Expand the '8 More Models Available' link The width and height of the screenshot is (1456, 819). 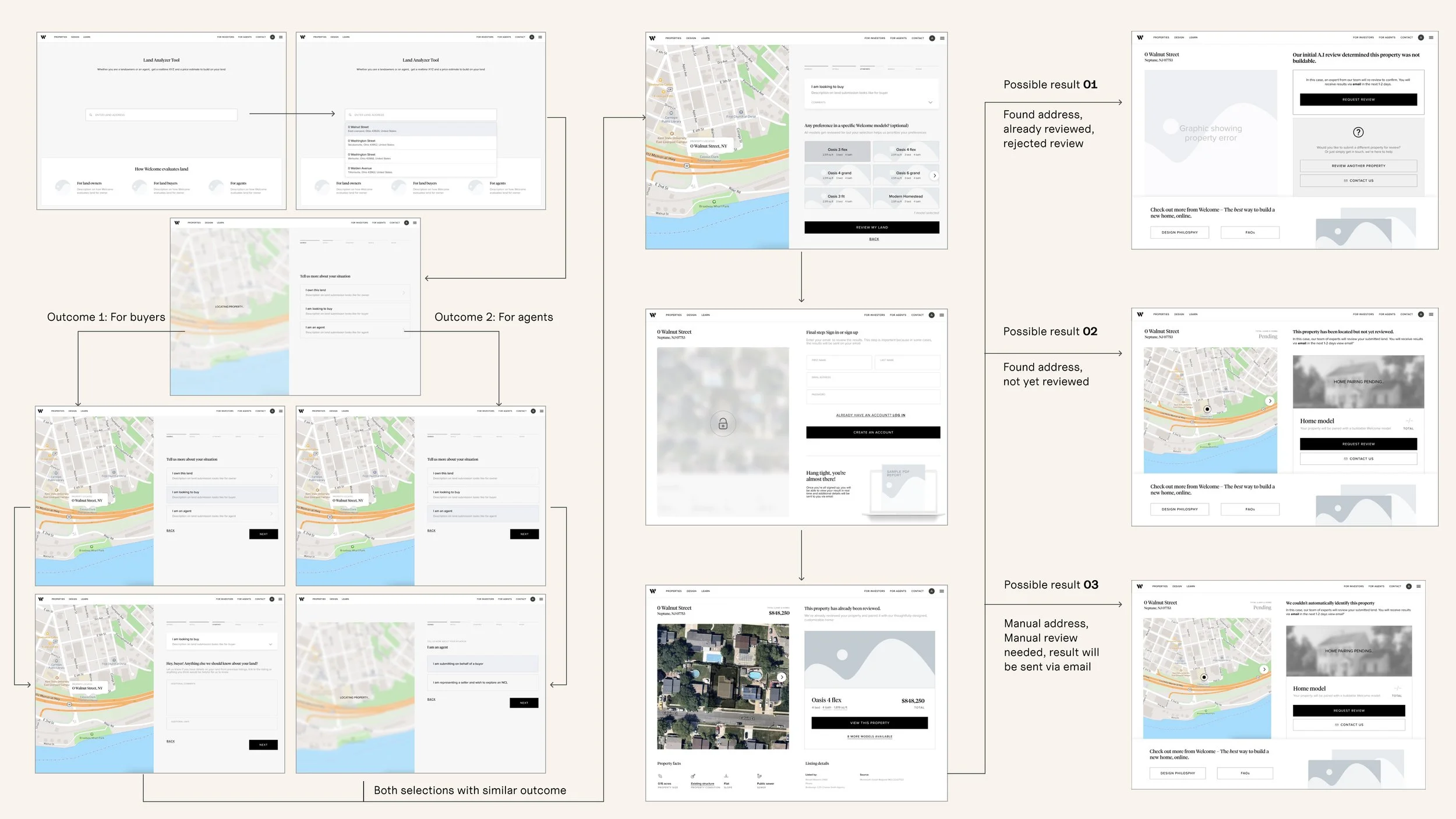click(871, 736)
